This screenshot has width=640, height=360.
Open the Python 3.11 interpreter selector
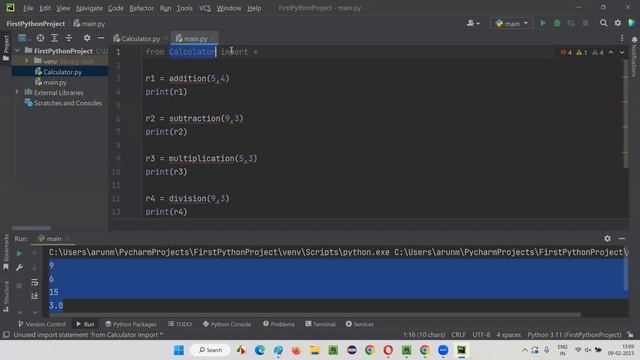pos(574,335)
